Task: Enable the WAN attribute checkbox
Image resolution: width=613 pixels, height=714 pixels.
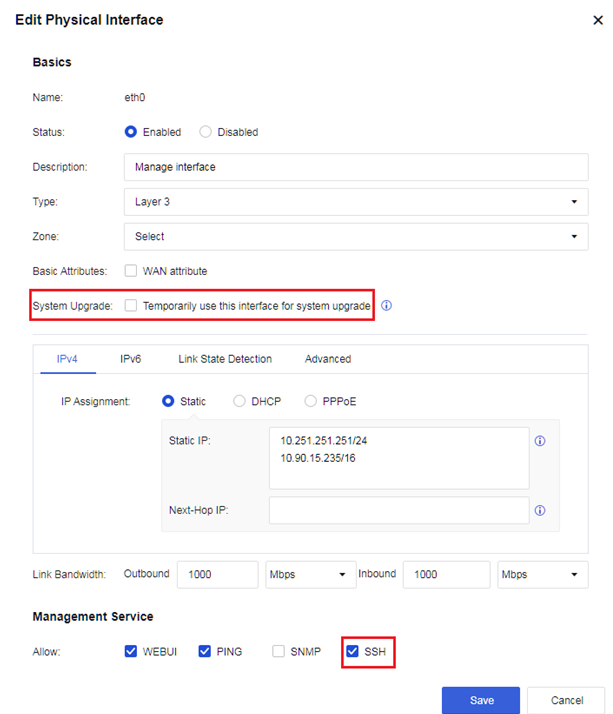Action: 130,271
